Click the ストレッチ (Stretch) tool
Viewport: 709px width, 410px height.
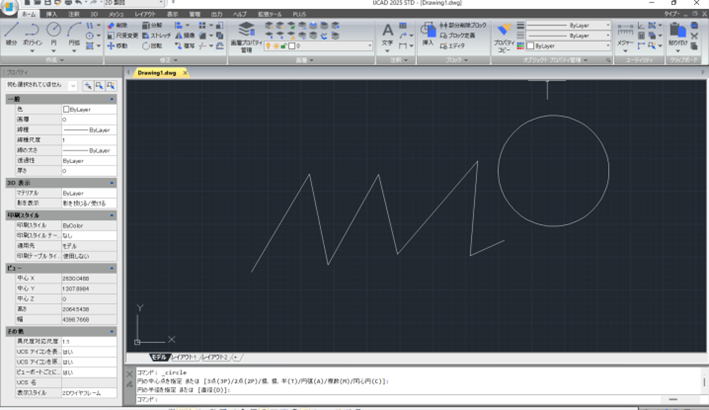pyautogui.click(x=156, y=35)
